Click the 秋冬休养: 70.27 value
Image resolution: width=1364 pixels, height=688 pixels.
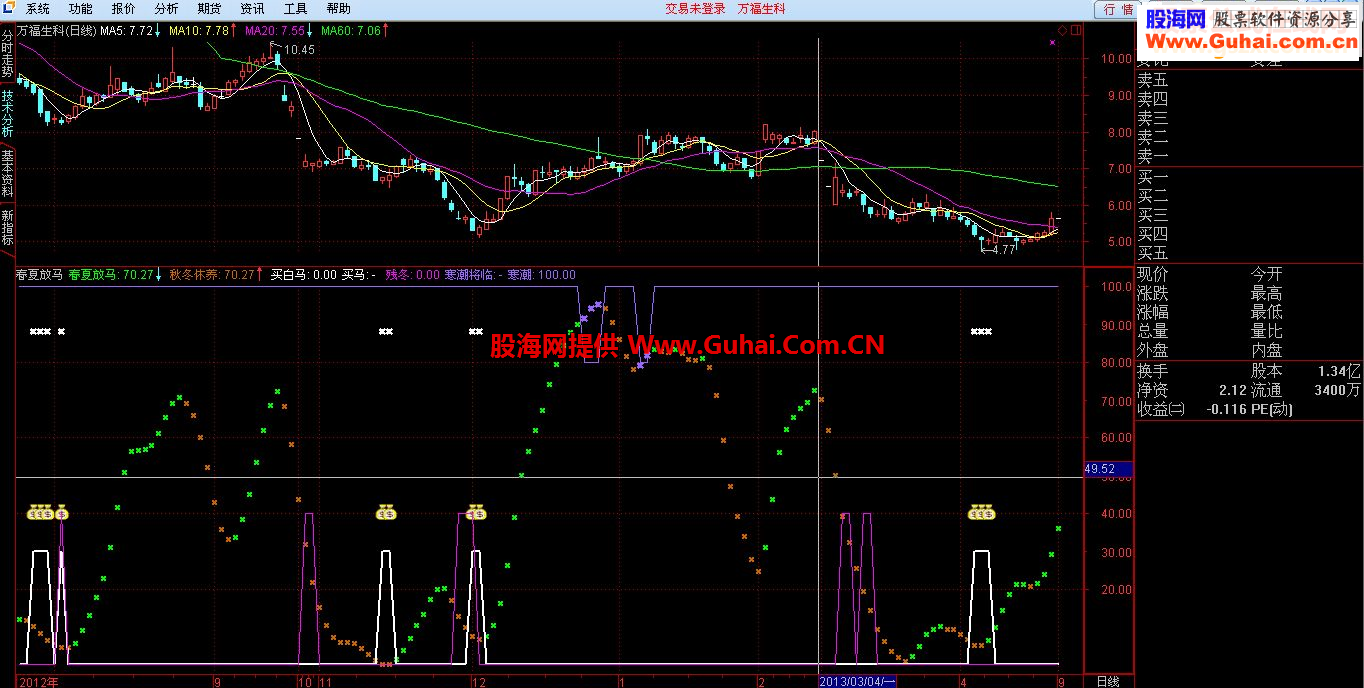(x=211, y=274)
